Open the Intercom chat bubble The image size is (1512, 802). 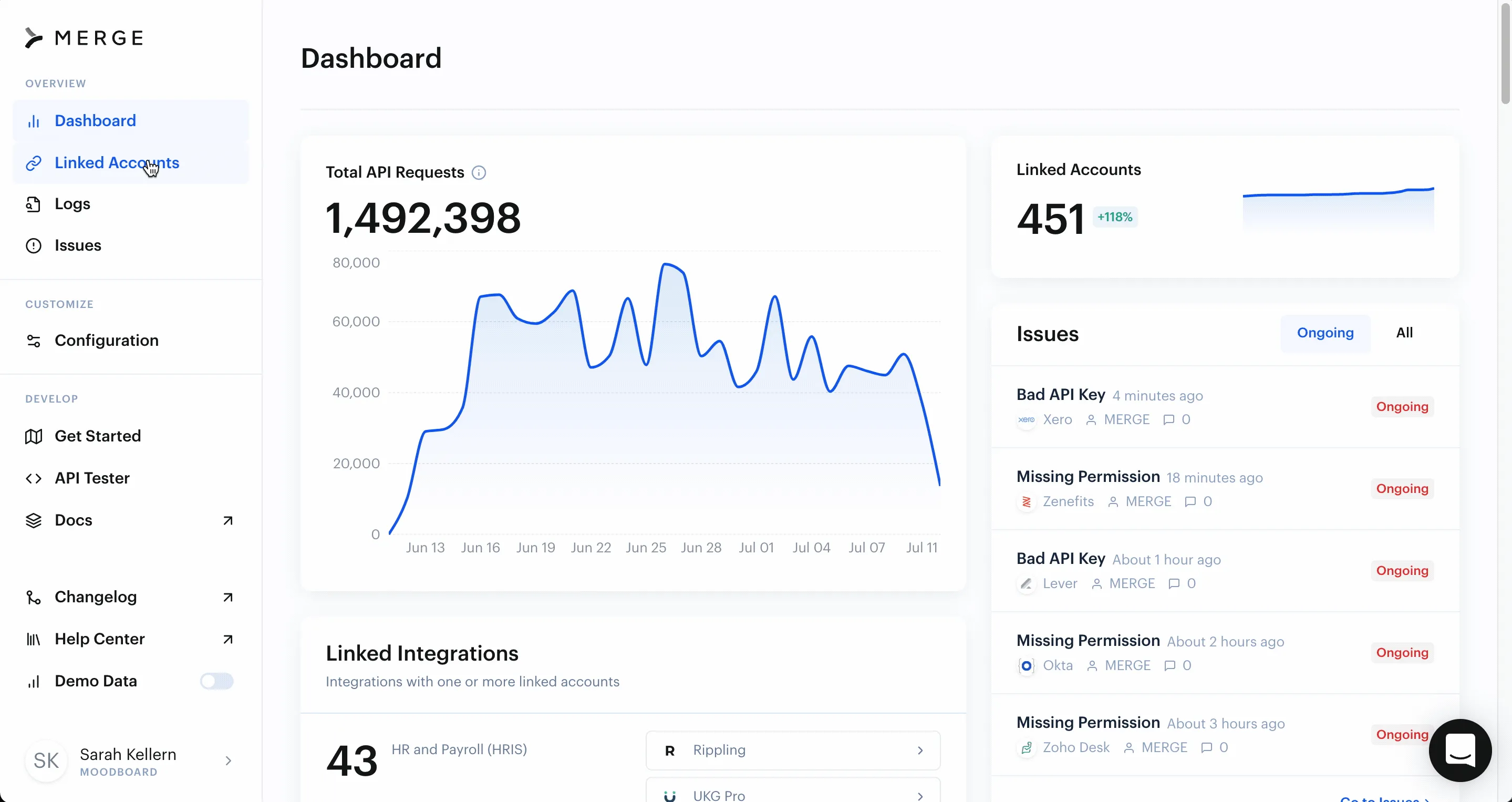tap(1461, 750)
